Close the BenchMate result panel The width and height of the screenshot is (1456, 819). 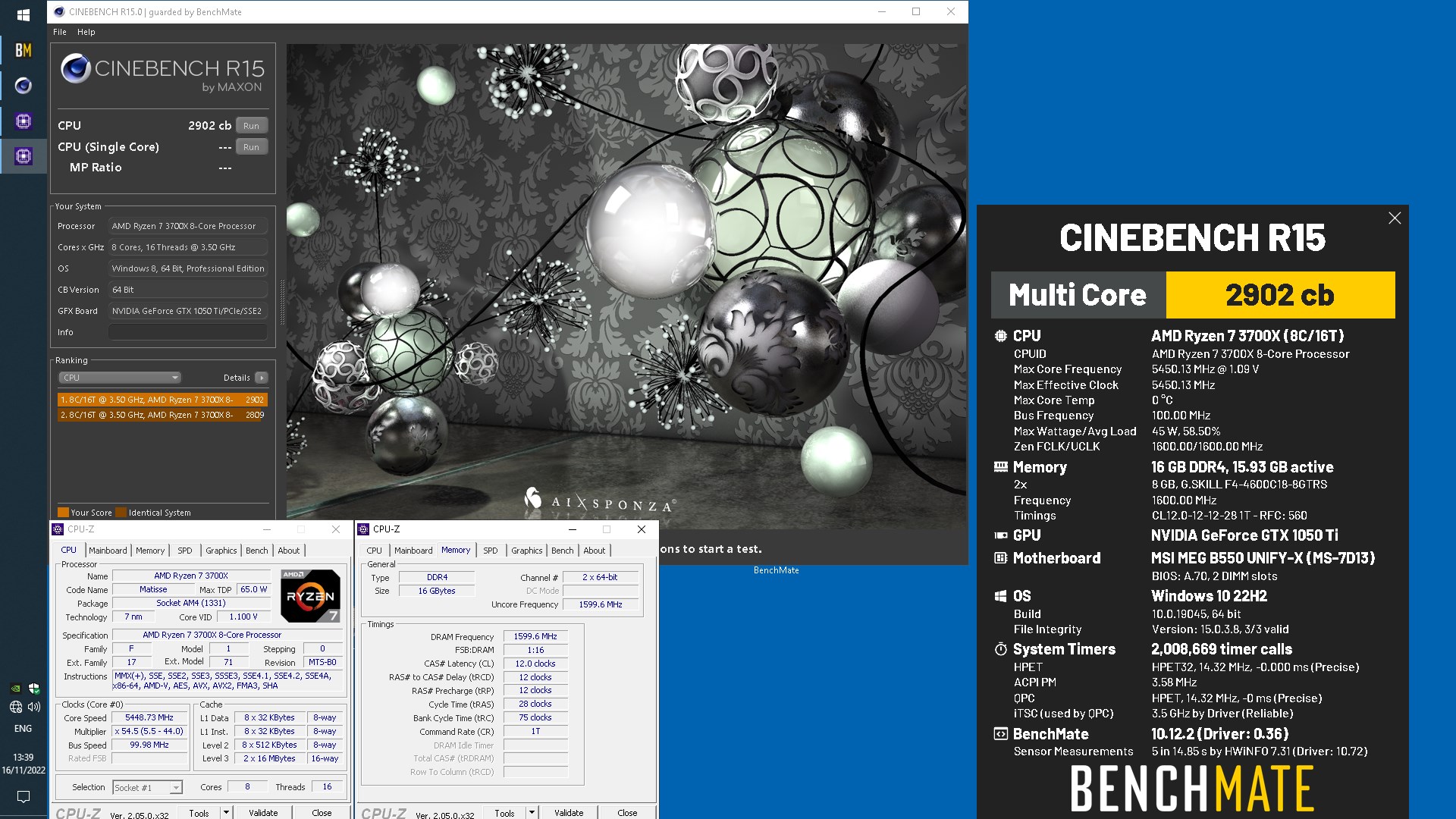pos(1395,218)
